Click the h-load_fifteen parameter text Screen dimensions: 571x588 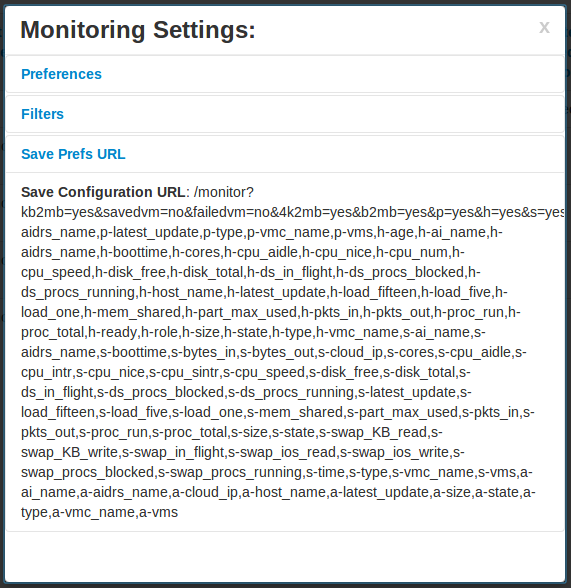point(373,292)
